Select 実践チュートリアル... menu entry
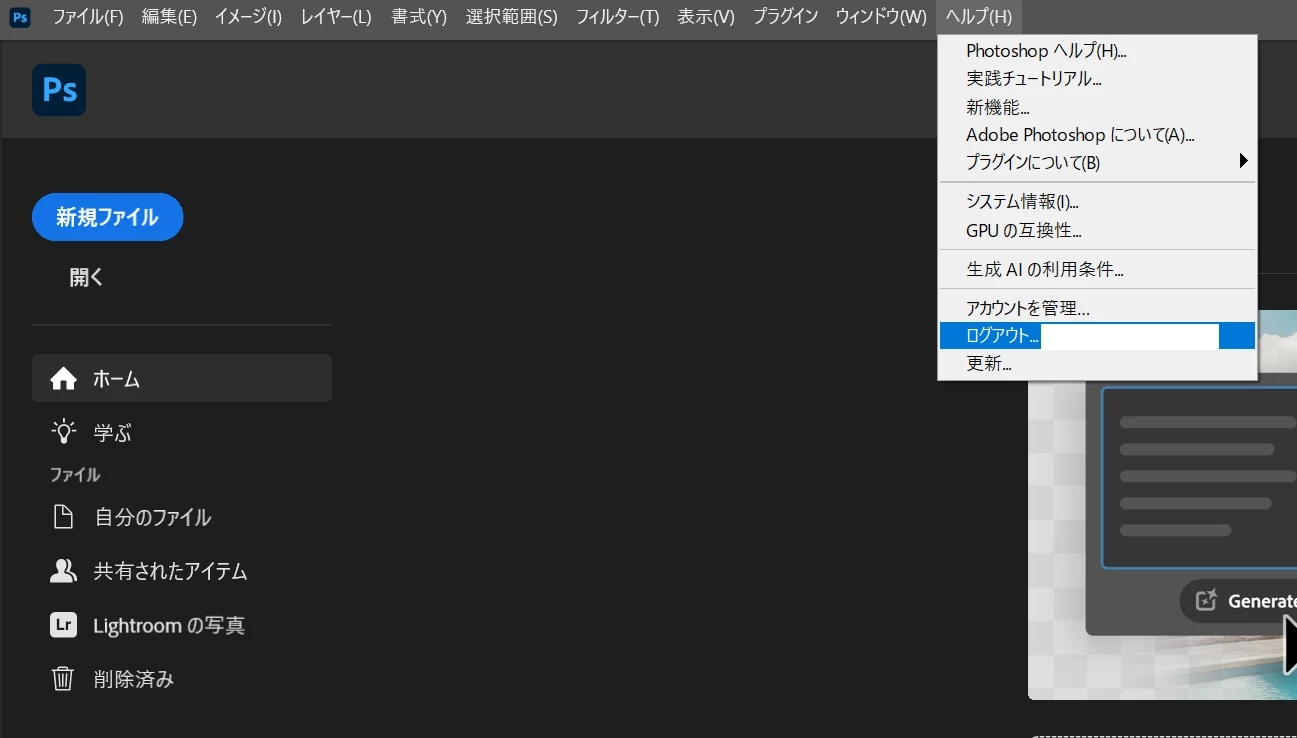 point(1097,78)
